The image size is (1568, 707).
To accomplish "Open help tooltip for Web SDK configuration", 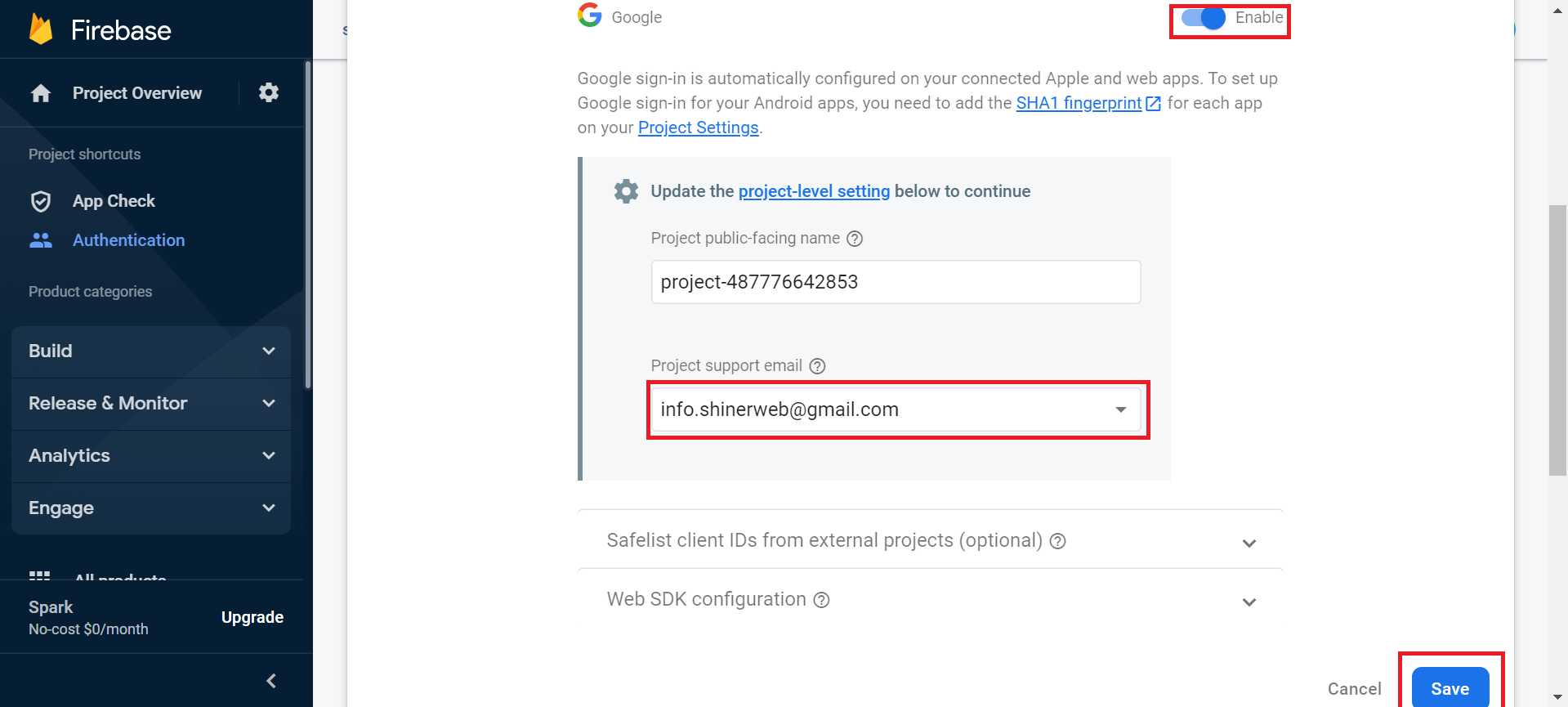I will [821, 600].
